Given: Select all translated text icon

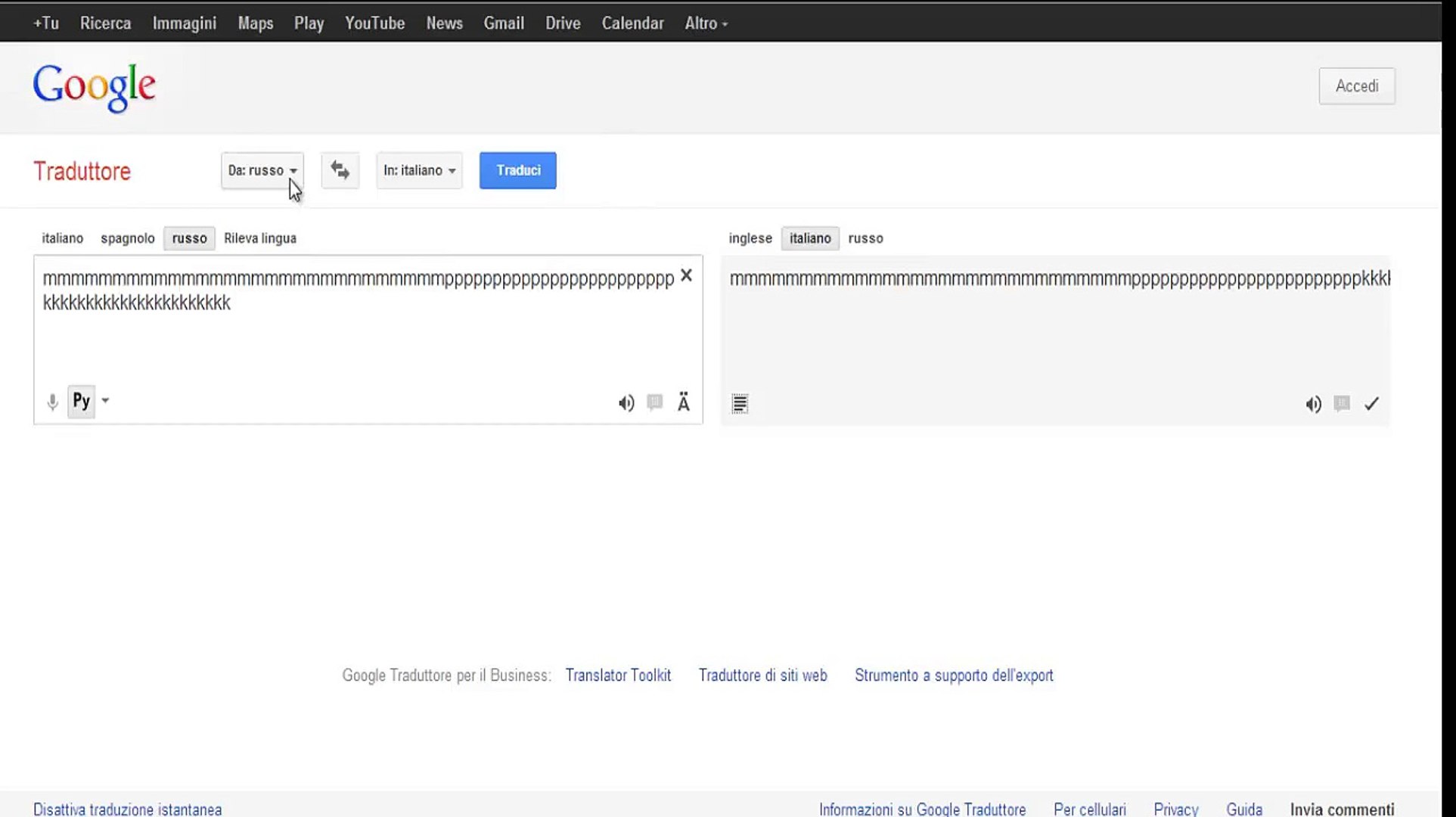Looking at the screenshot, I should 740,404.
